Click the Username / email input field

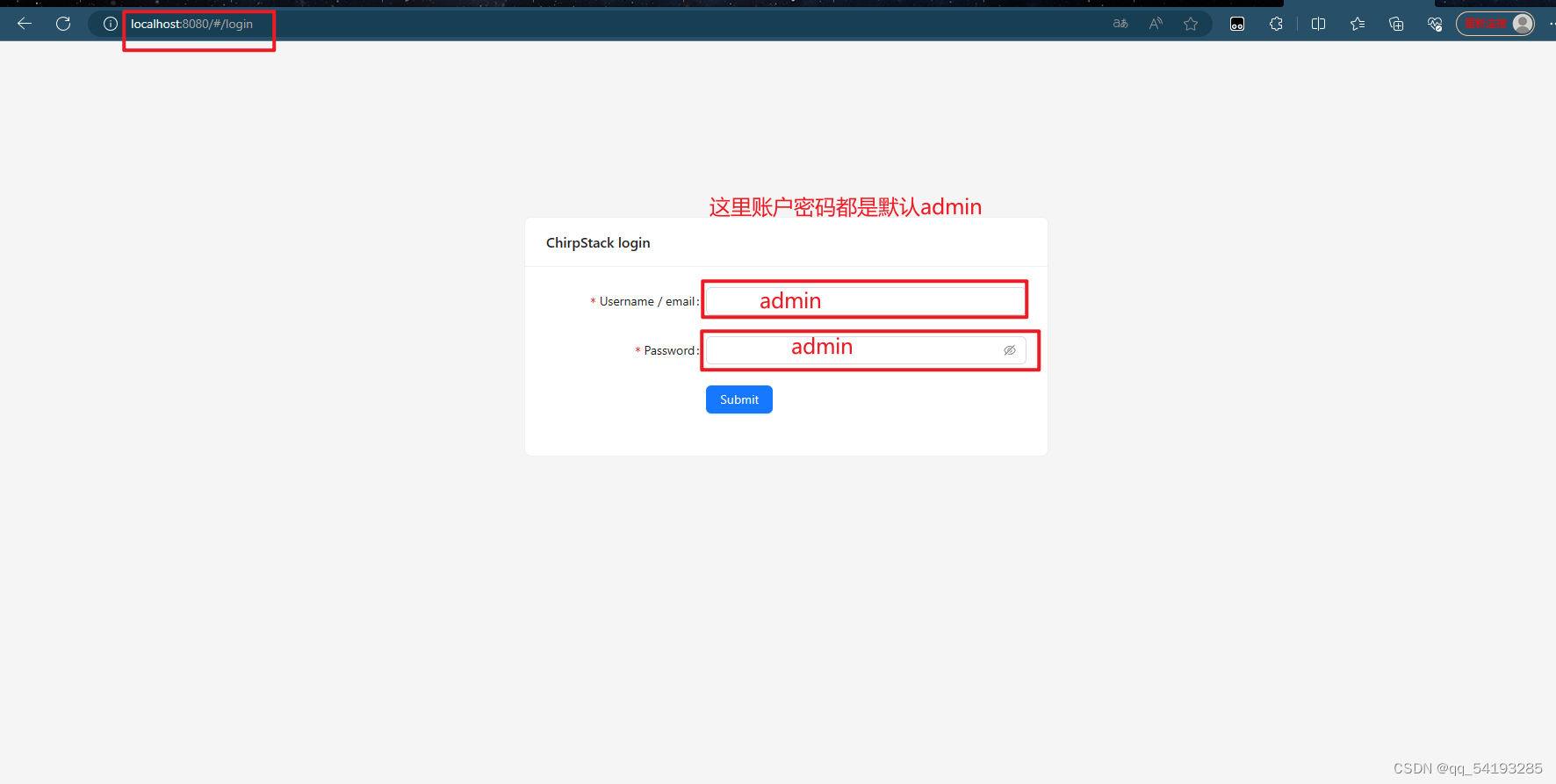866,301
